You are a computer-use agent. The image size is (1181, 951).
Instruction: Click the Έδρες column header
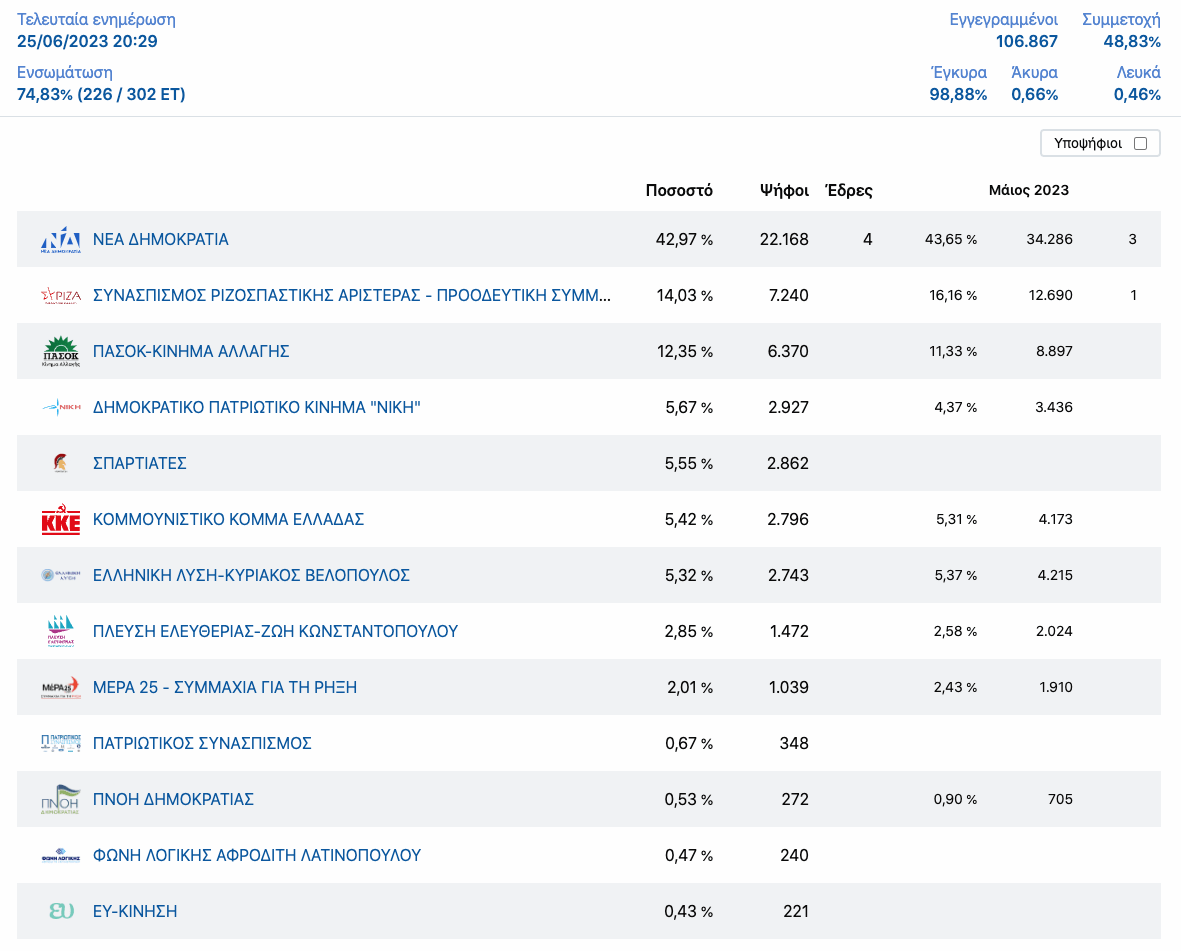tap(849, 191)
